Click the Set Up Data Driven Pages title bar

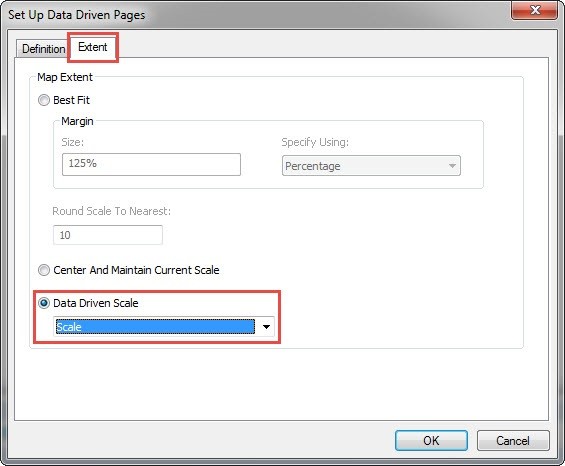(x=252, y=14)
